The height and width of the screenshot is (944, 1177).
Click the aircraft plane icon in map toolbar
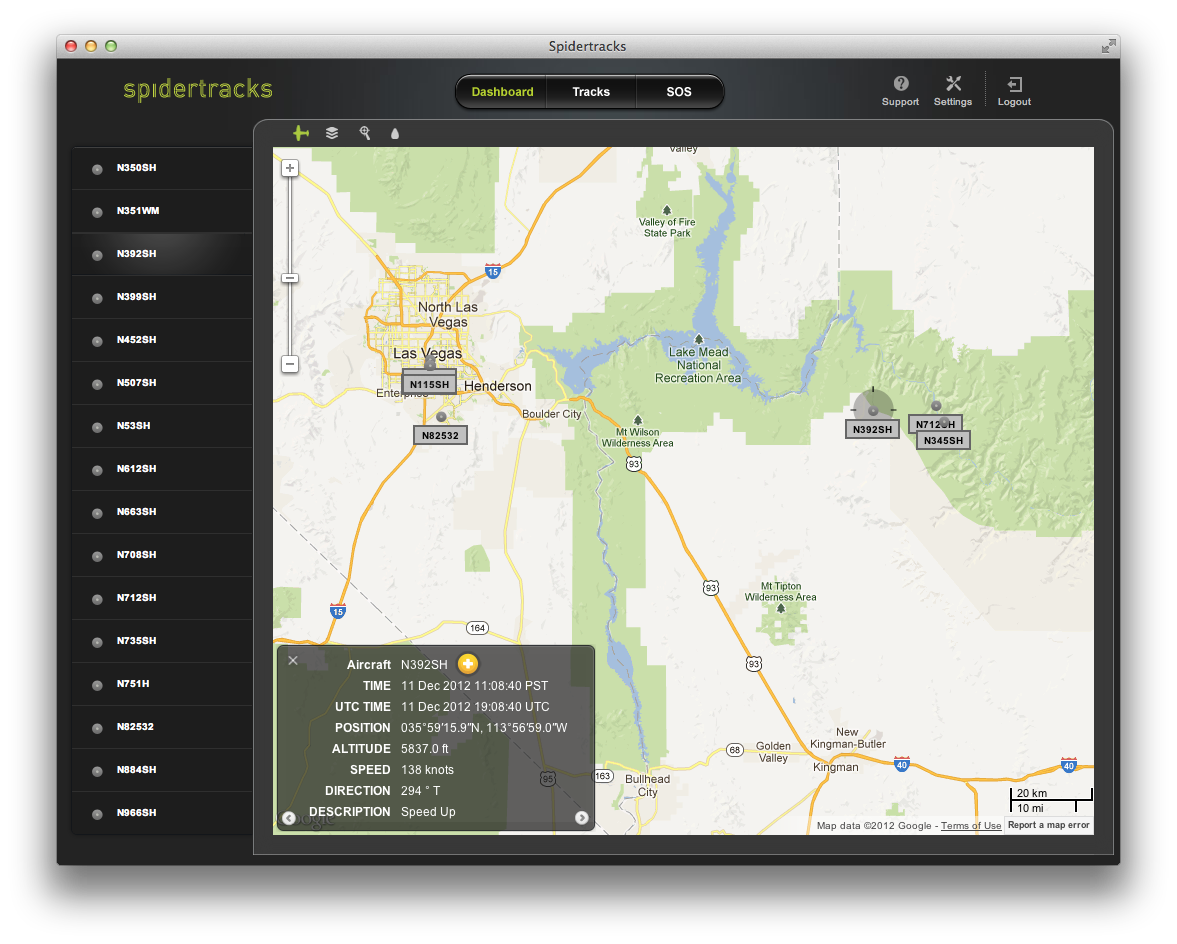[x=301, y=133]
